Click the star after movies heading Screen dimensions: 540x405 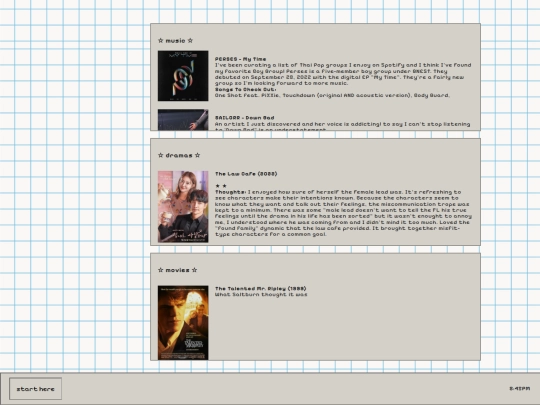(195, 270)
